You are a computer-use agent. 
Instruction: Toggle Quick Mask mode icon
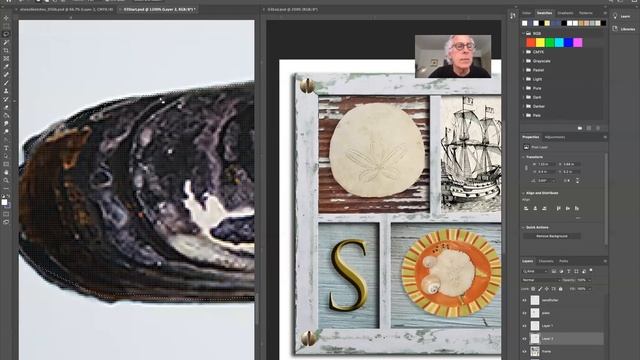click(6, 214)
